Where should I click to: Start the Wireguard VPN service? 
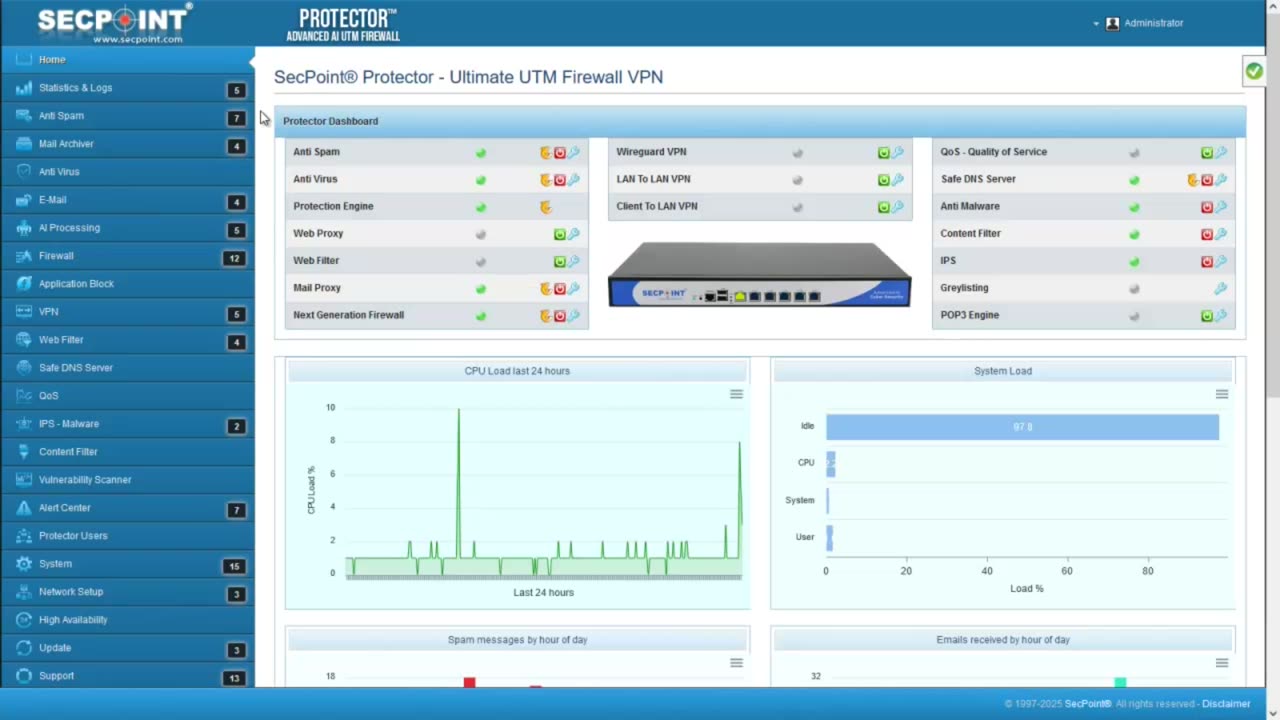884,153
